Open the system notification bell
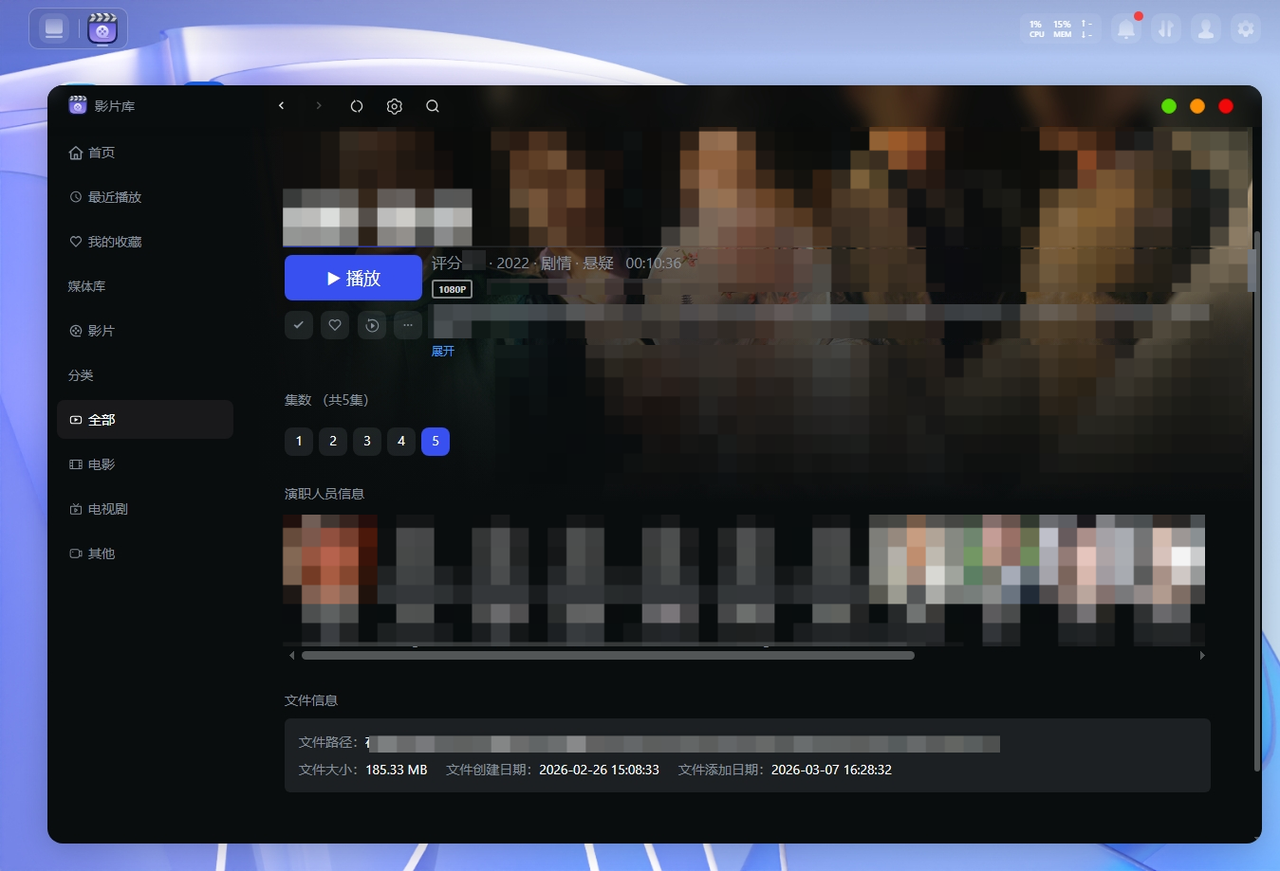The width and height of the screenshot is (1280, 871). [1126, 28]
